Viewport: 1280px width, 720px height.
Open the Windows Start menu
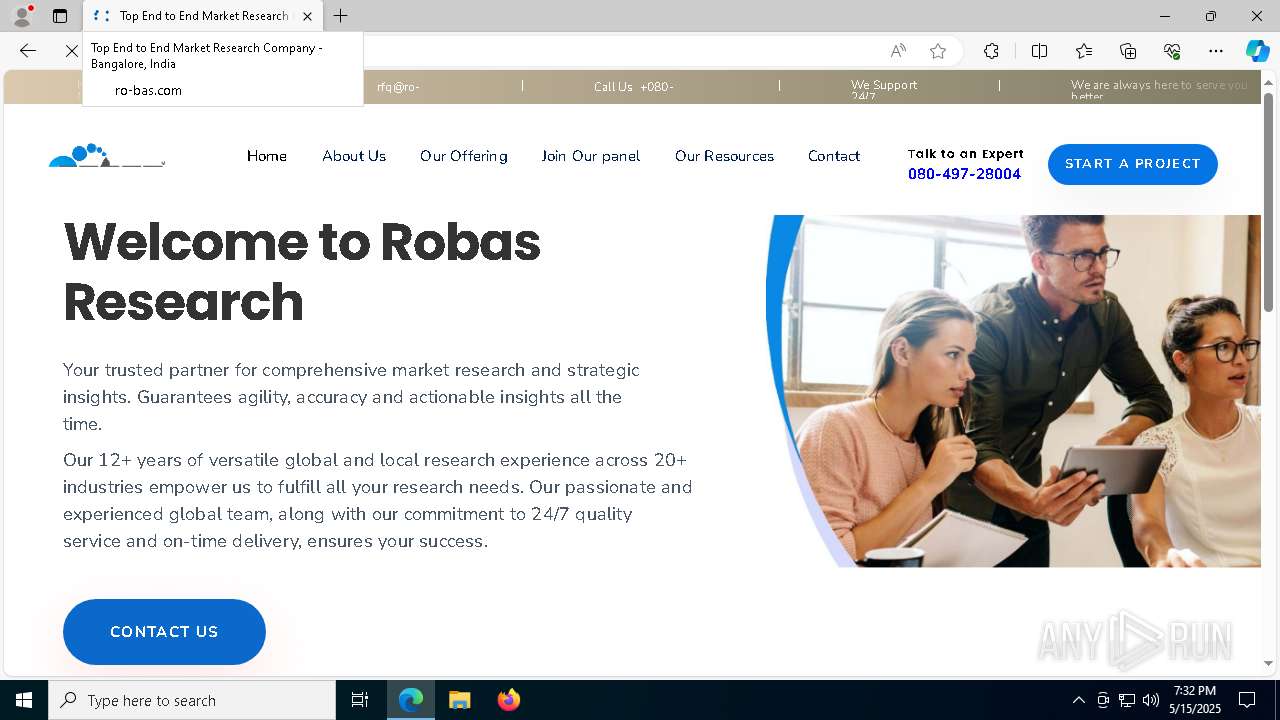[24, 700]
